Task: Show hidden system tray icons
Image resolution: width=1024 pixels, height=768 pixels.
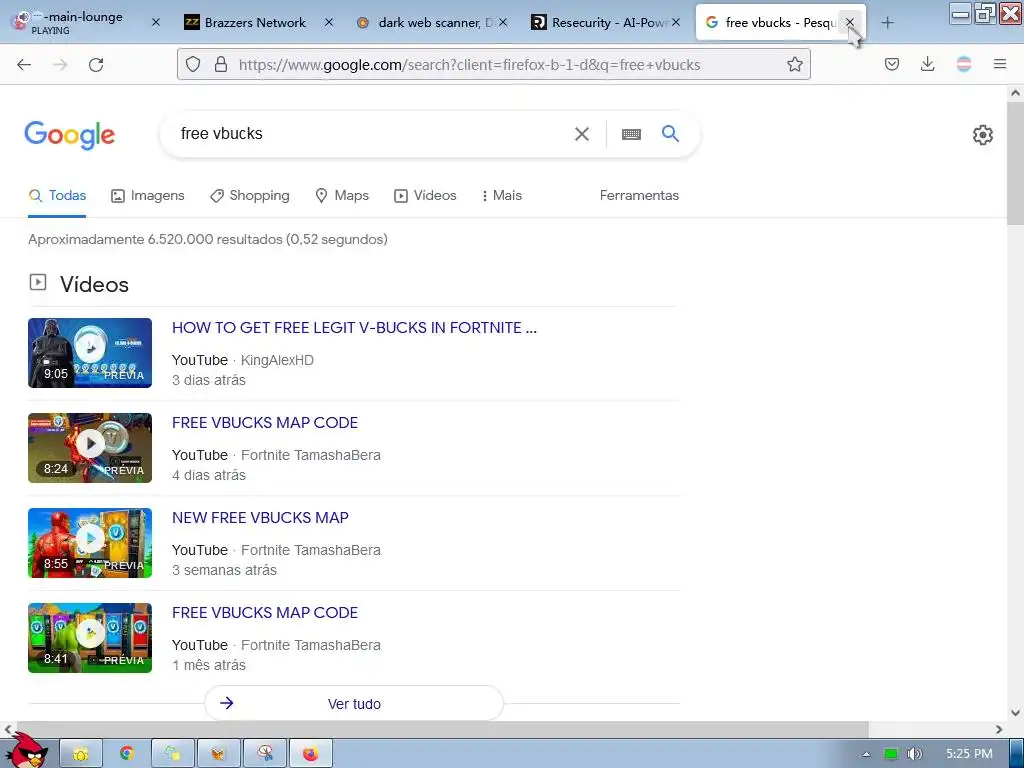Action: point(866,754)
